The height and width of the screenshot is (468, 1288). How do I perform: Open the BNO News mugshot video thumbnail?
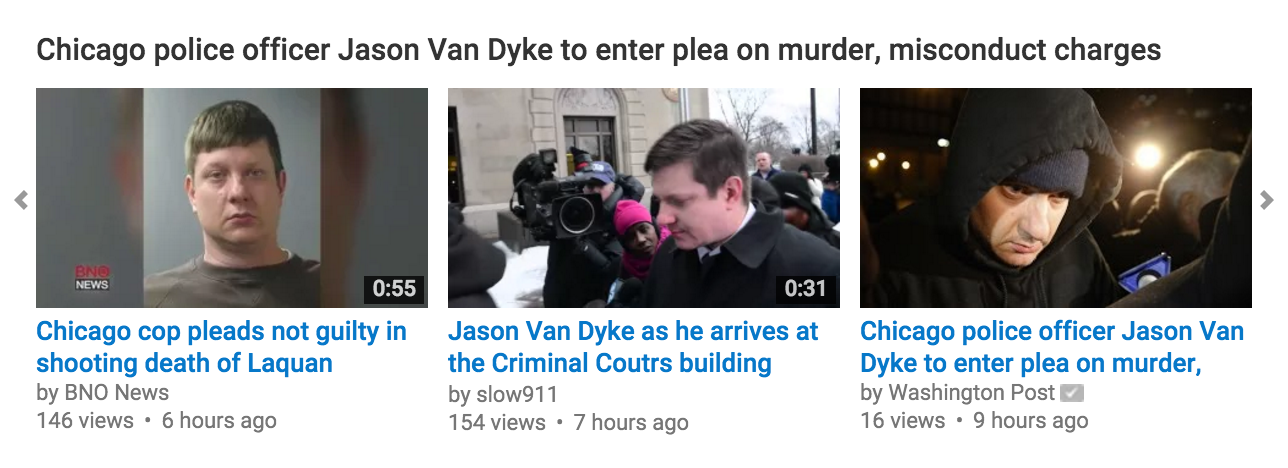pyautogui.click(x=232, y=198)
